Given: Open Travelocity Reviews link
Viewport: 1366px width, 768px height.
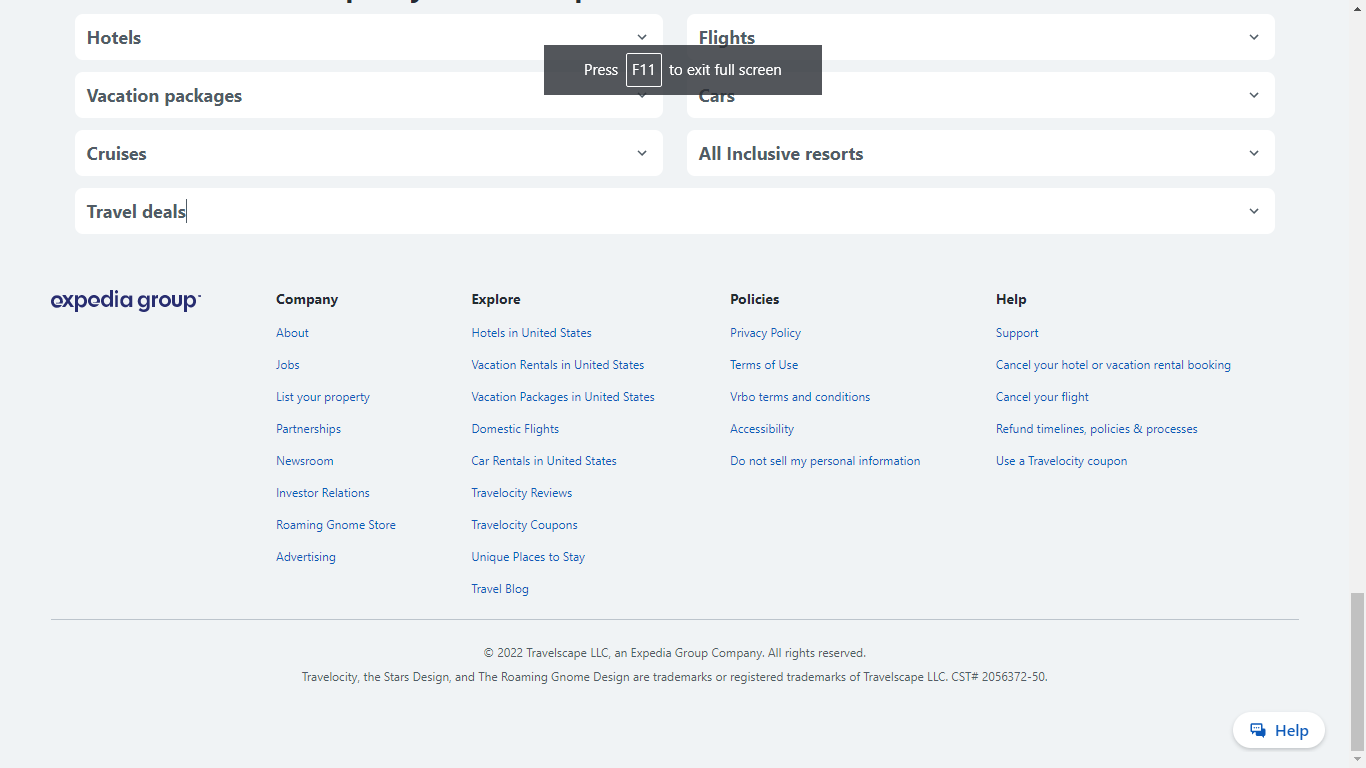Looking at the screenshot, I should [x=522, y=493].
